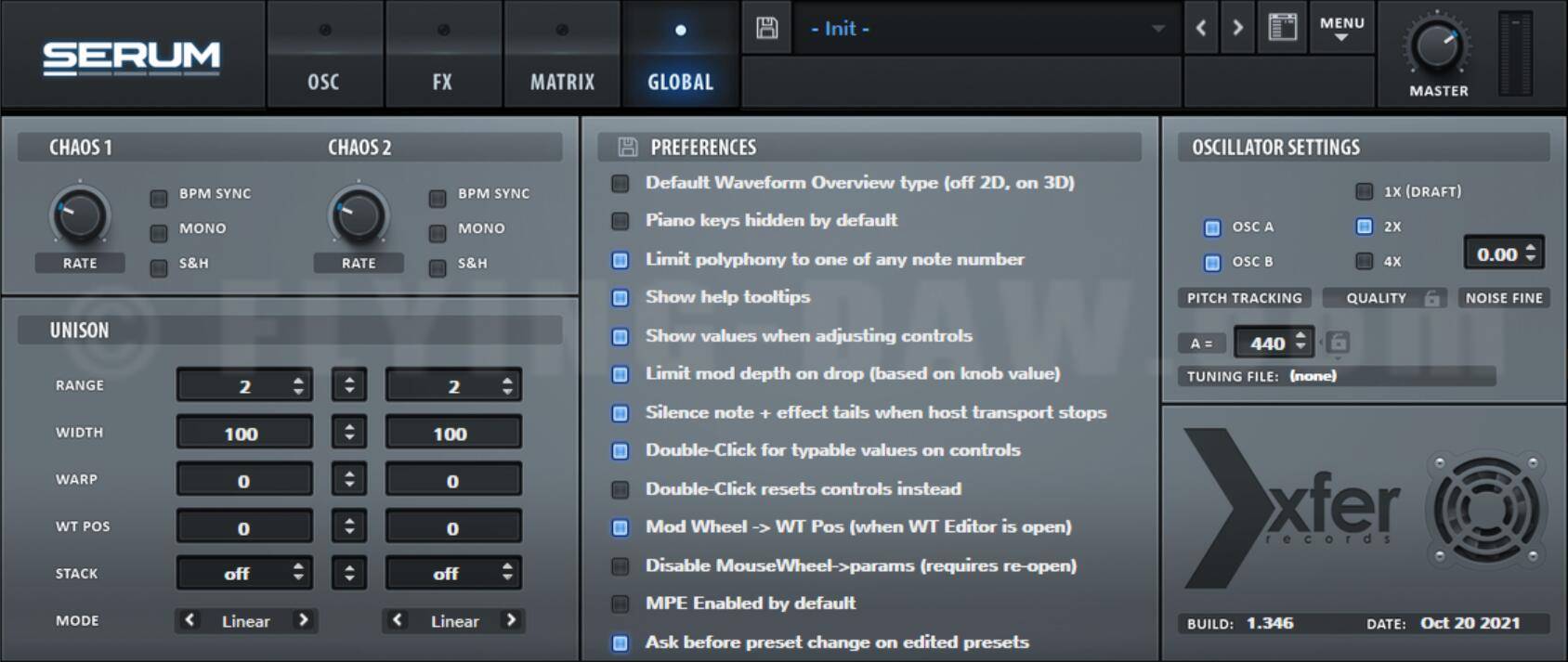Click the Serum logo
The width and height of the screenshot is (1568, 662).
(131, 58)
